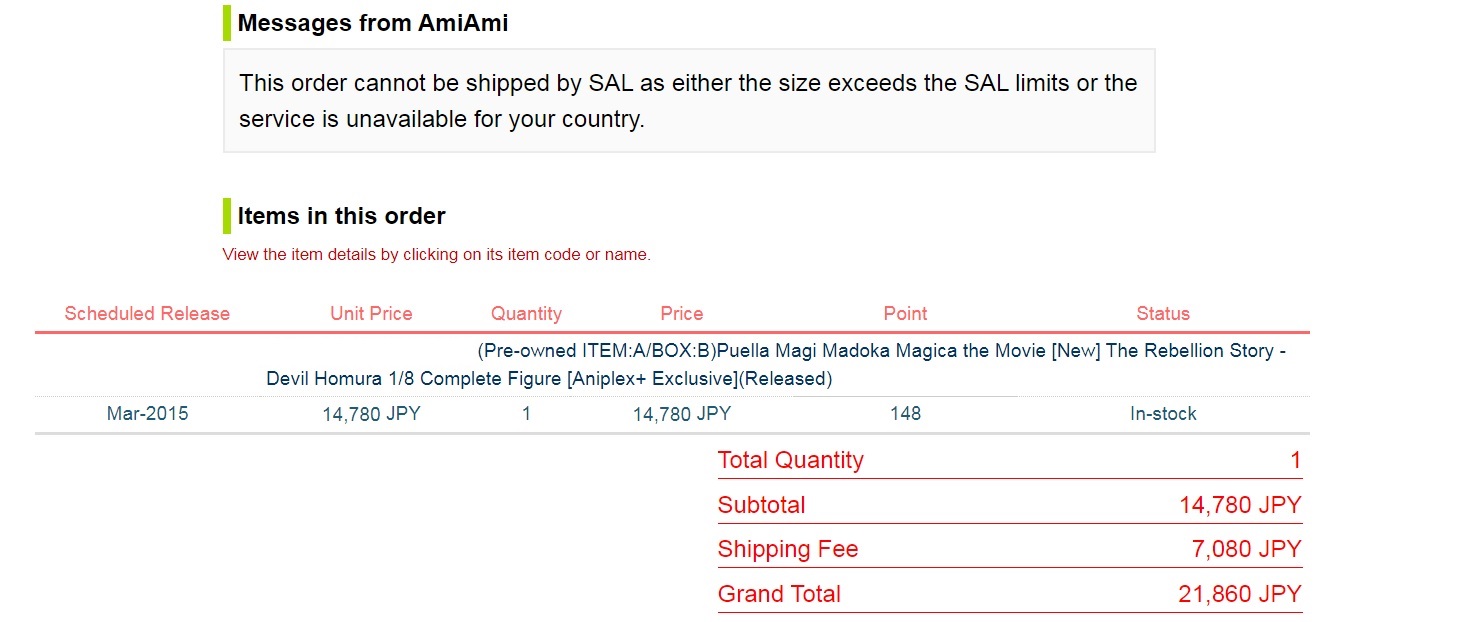The image size is (1473, 622).
Task: Click the Shipping Fee label
Action: (788, 549)
